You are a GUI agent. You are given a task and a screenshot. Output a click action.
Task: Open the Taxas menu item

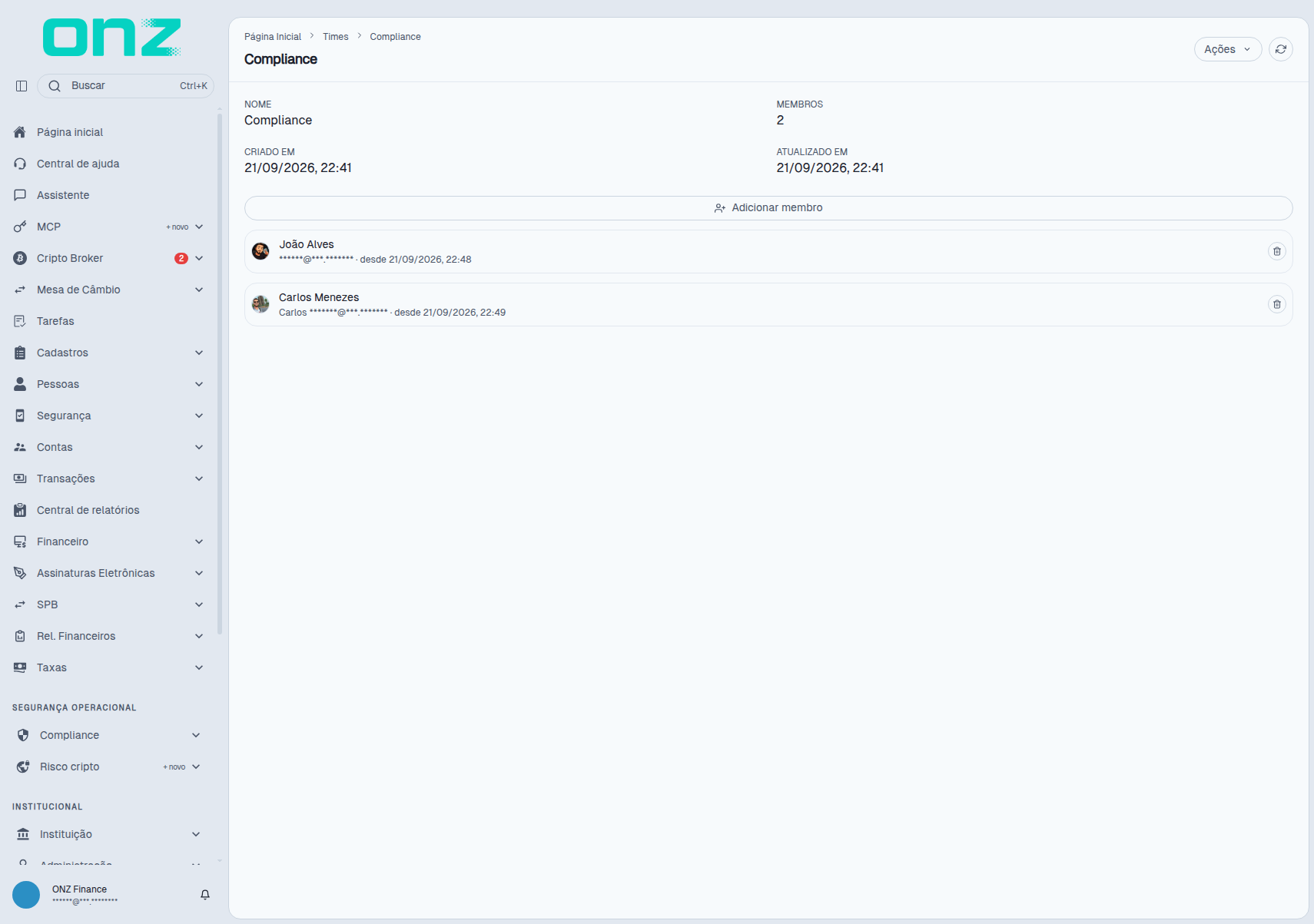point(109,667)
